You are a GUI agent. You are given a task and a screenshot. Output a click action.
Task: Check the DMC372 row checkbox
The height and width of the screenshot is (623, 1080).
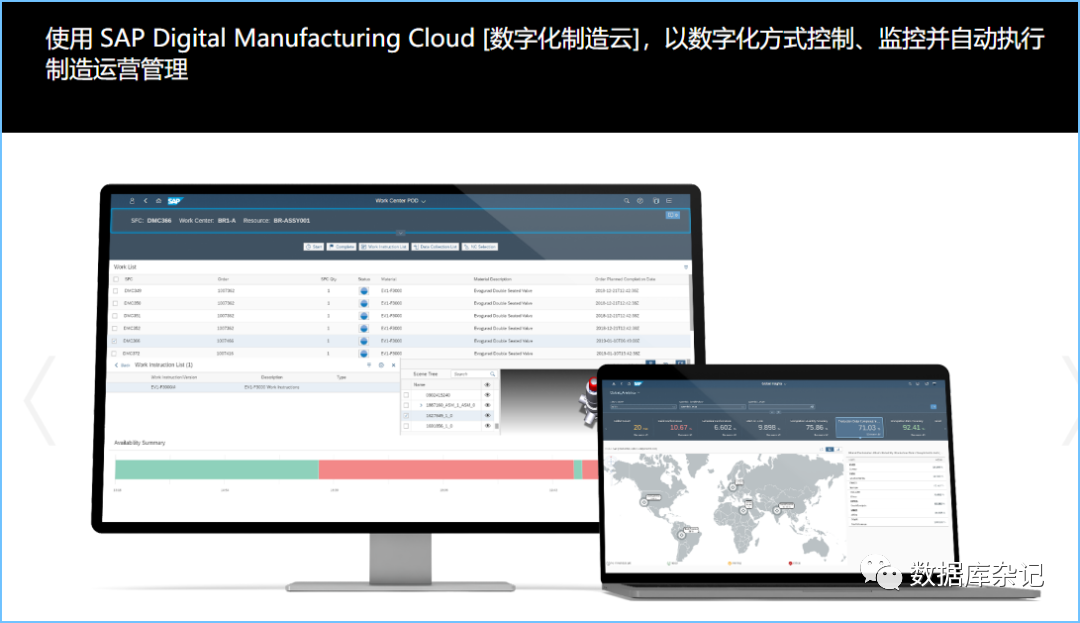click(x=114, y=353)
